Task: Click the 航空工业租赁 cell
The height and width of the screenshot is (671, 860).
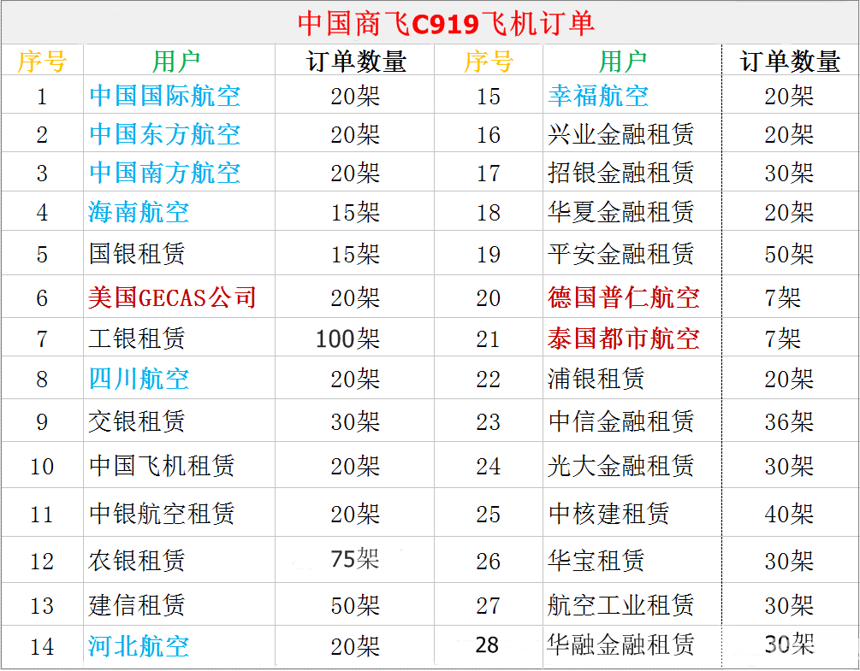Action: pyautogui.click(x=632, y=605)
